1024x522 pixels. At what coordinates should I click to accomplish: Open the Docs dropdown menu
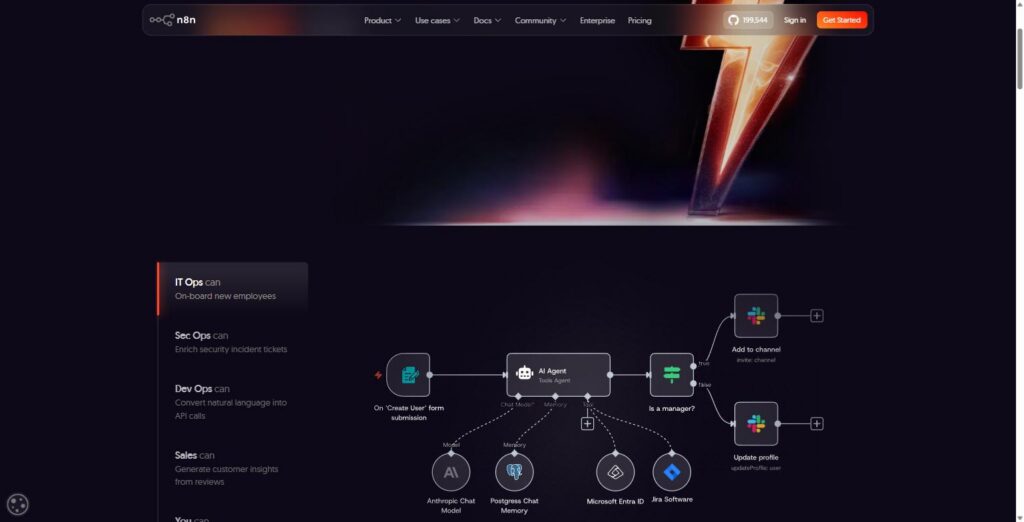(x=487, y=20)
